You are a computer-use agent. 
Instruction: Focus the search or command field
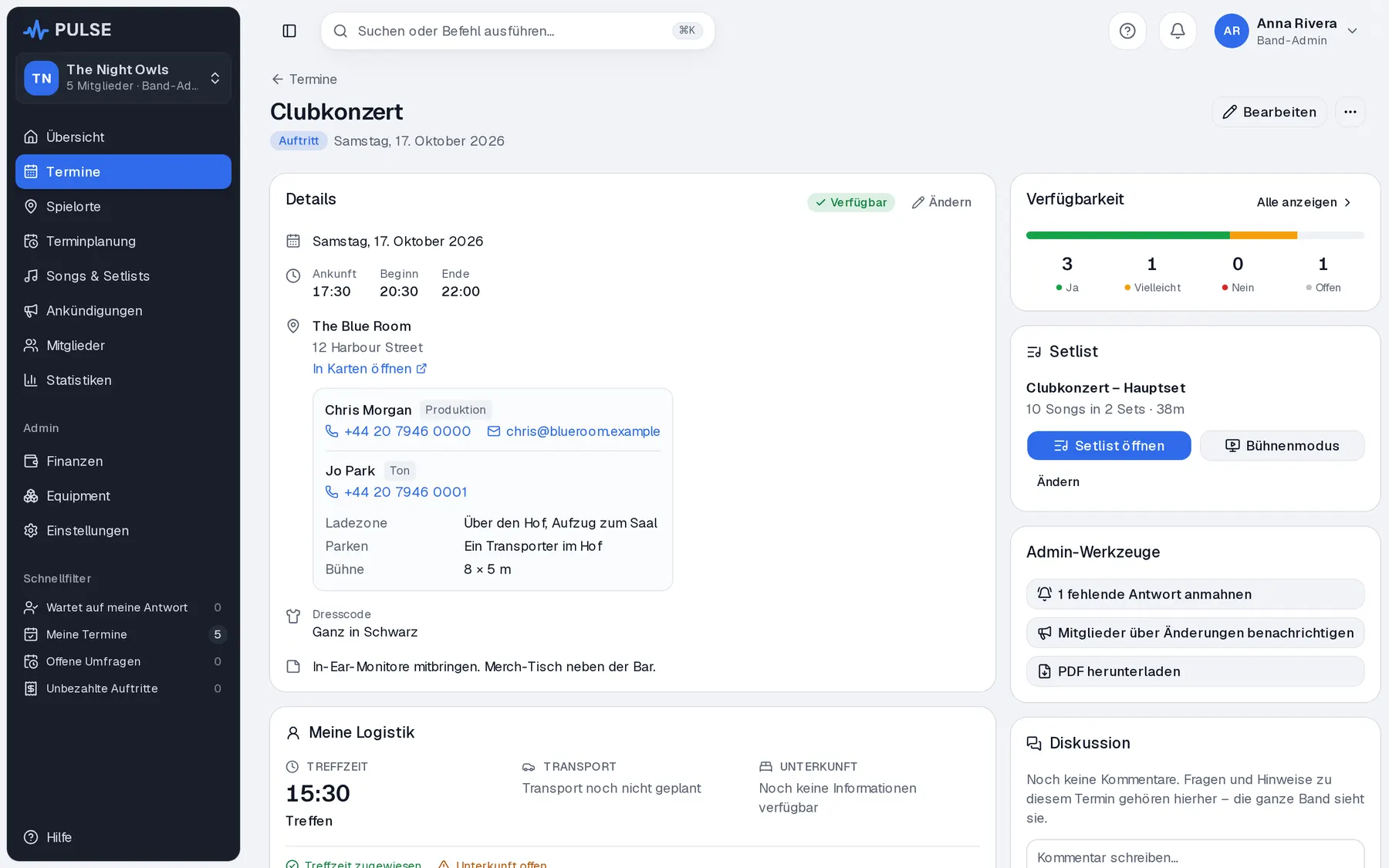(518, 31)
